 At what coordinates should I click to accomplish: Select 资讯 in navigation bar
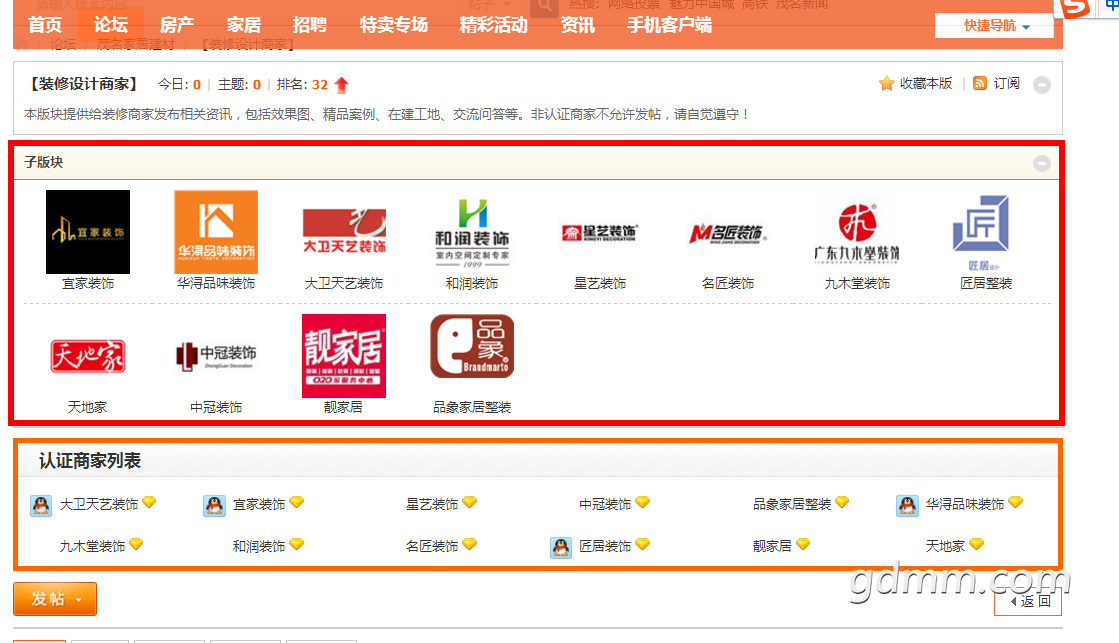[x=577, y=25]
